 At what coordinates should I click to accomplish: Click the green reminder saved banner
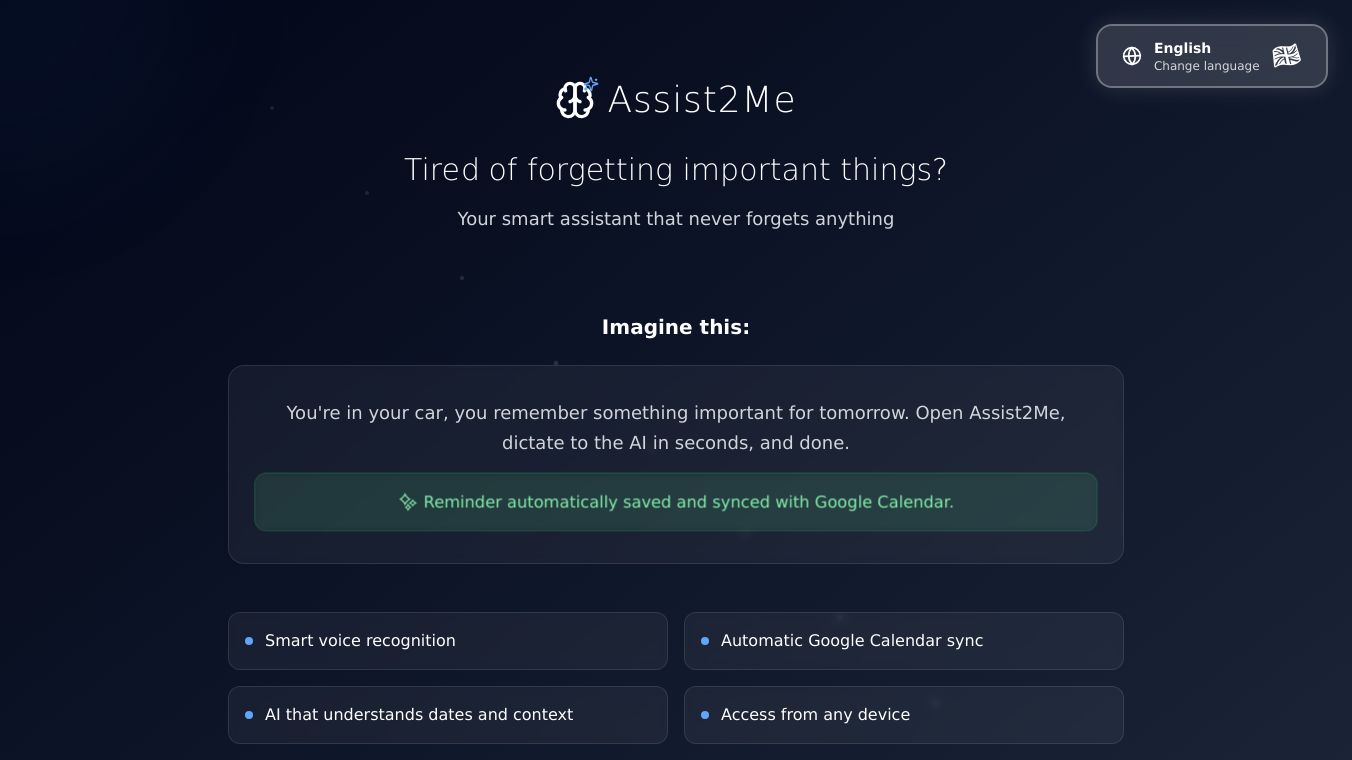pos(676,502)
